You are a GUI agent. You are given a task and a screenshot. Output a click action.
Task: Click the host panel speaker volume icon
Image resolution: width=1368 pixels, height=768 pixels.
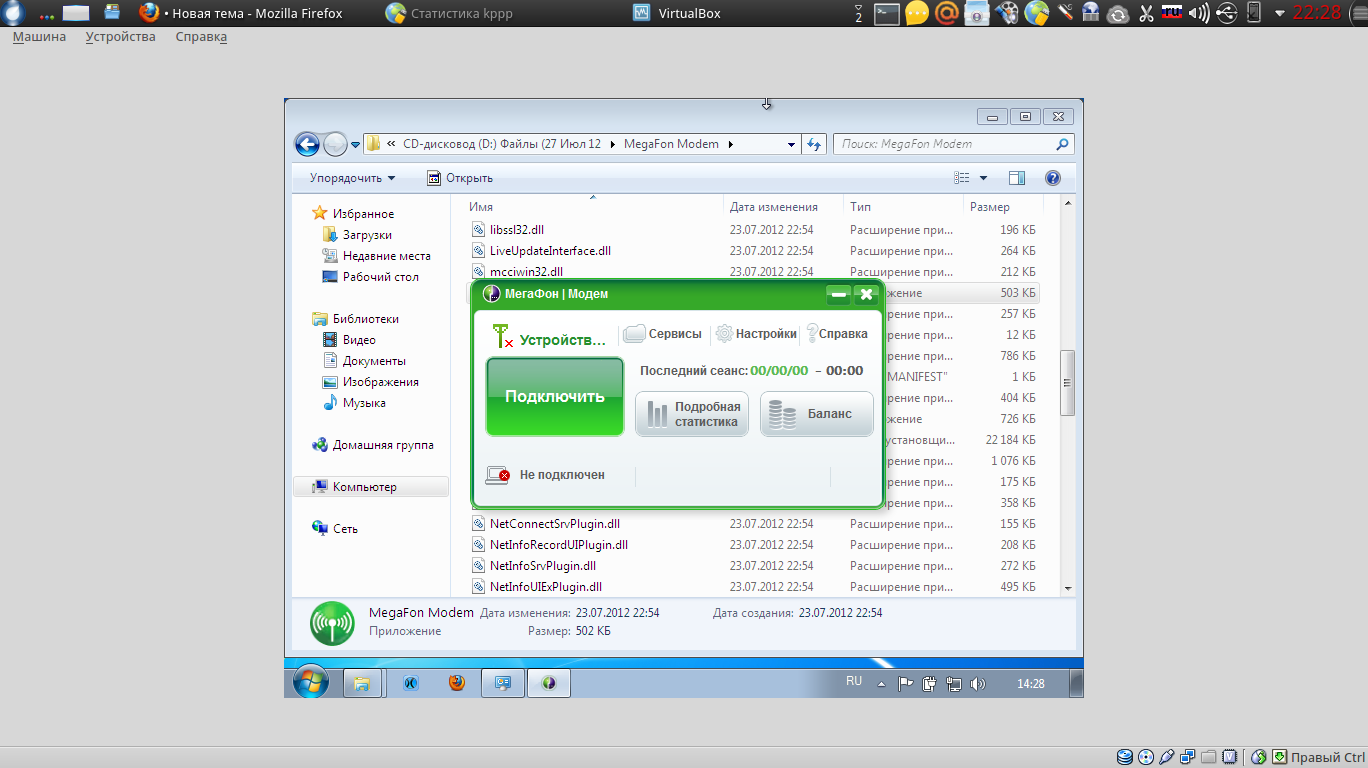[x=1199, y=14]
